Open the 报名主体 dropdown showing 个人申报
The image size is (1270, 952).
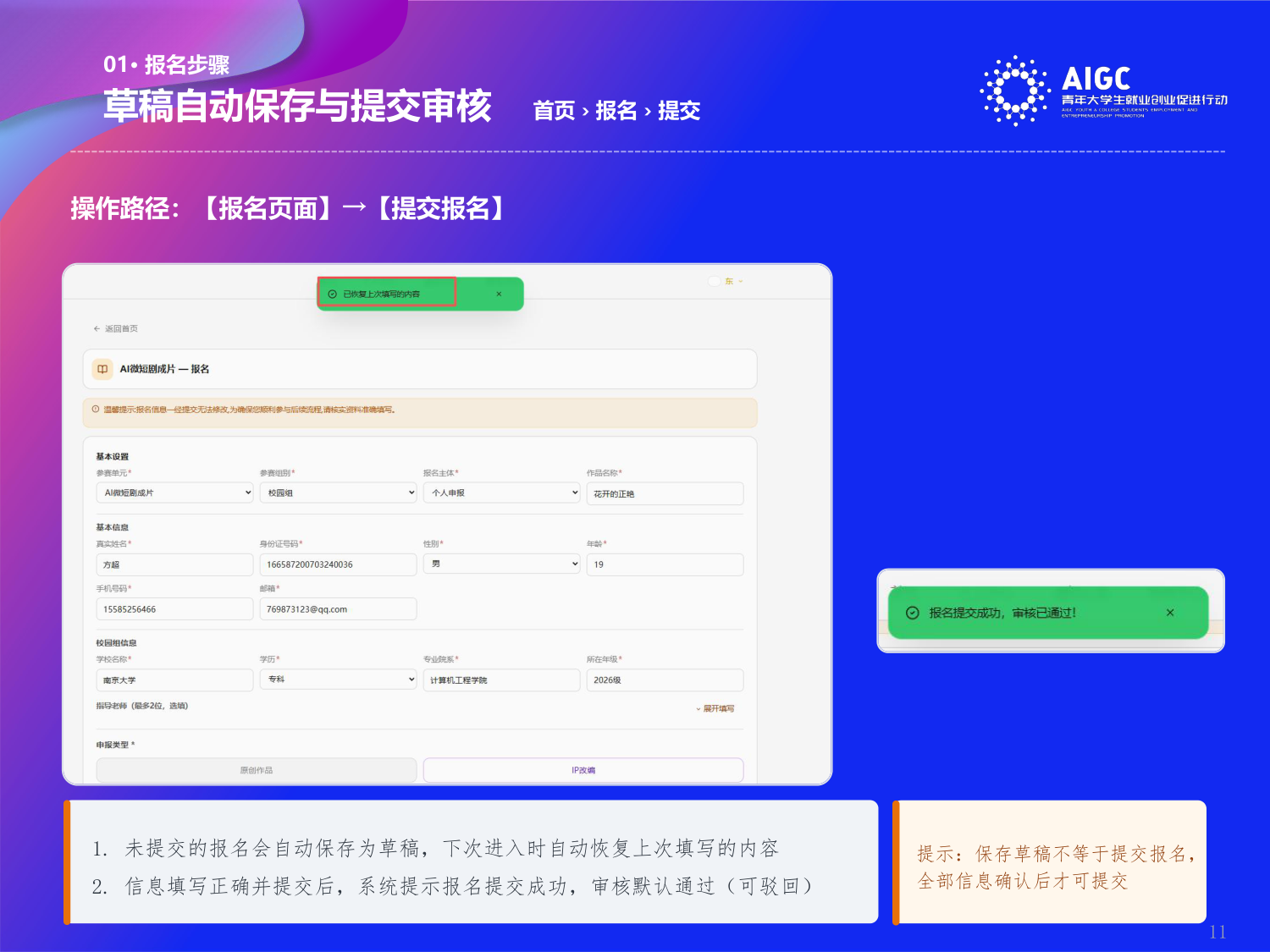(501, 493)
